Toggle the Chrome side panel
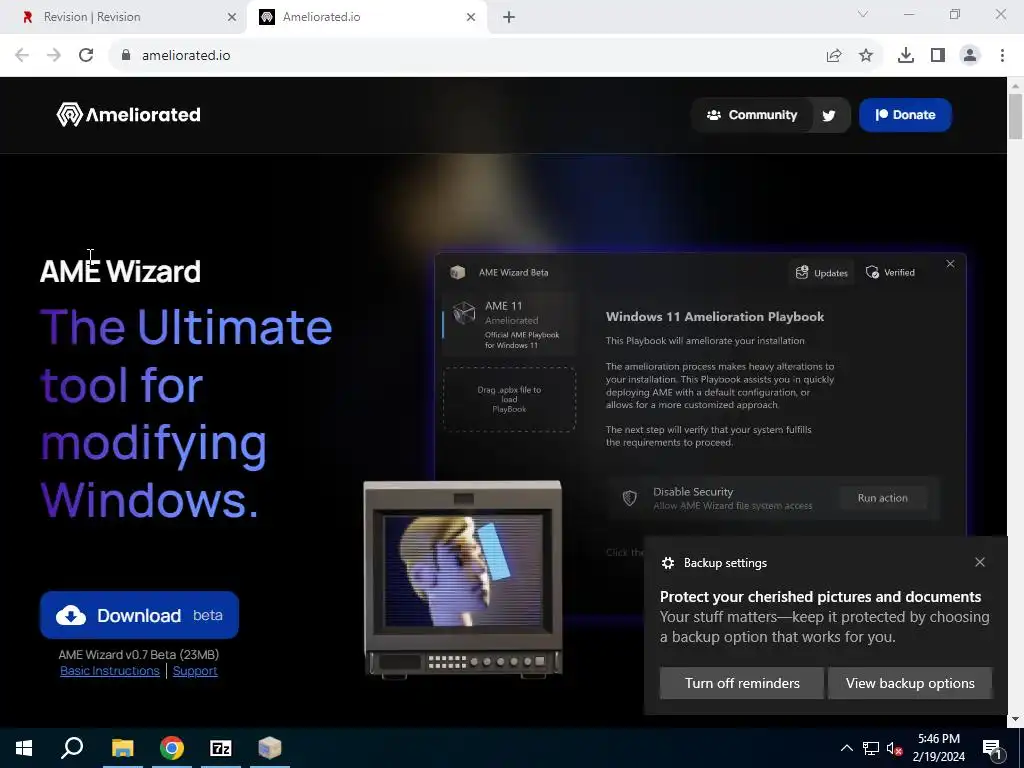Screen dimensions: 1024x768 [938, 56]
